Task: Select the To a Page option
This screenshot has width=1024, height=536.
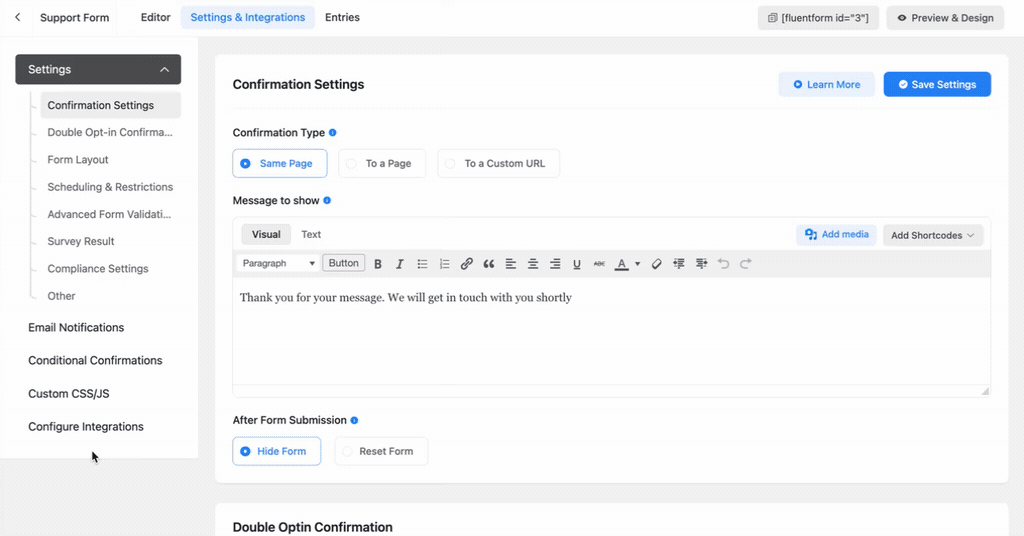Action: tap(382, 163)
